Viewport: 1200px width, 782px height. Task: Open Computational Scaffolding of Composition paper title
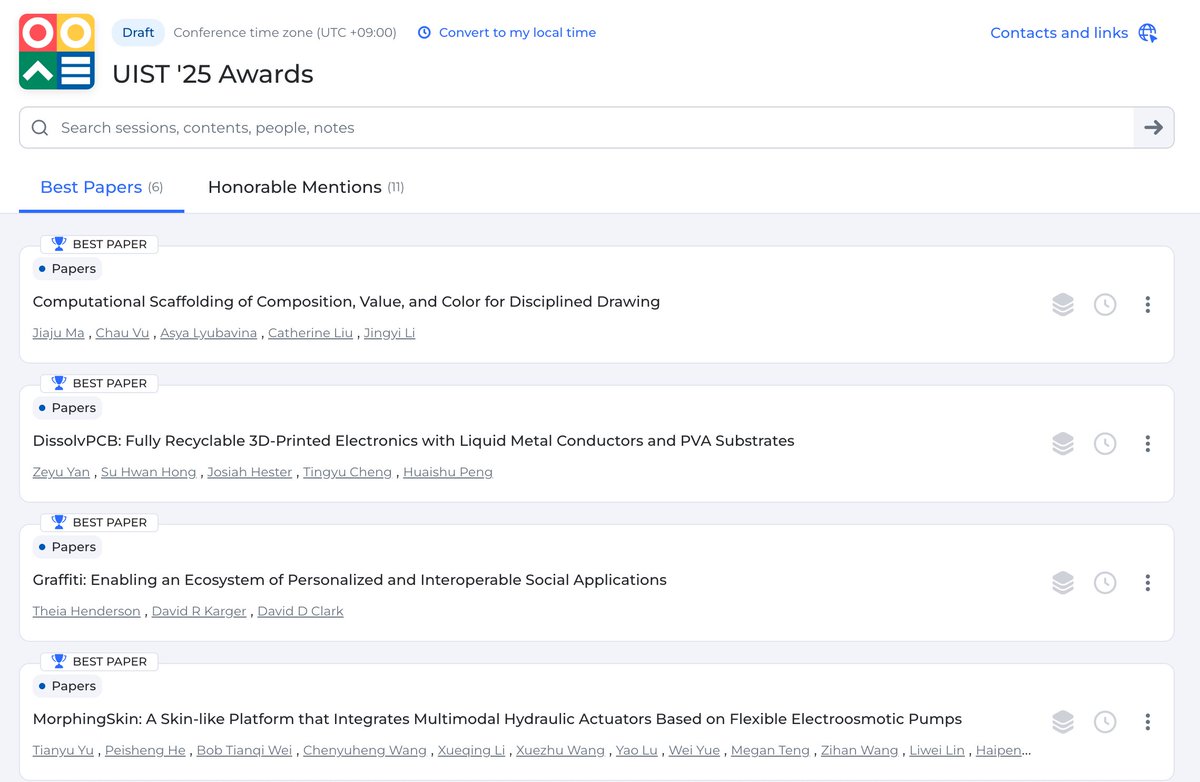point(346,302)
